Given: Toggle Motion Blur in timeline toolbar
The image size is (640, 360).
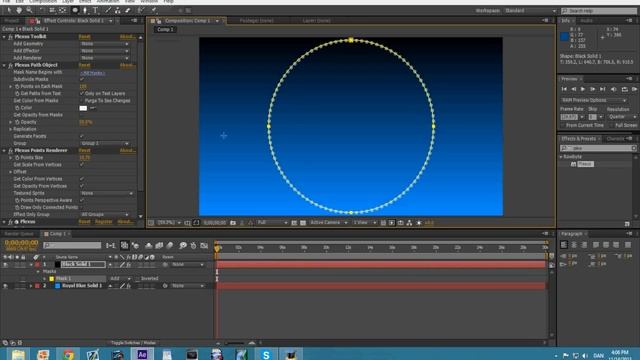Looking at the screenshot, I should [169, 245].
